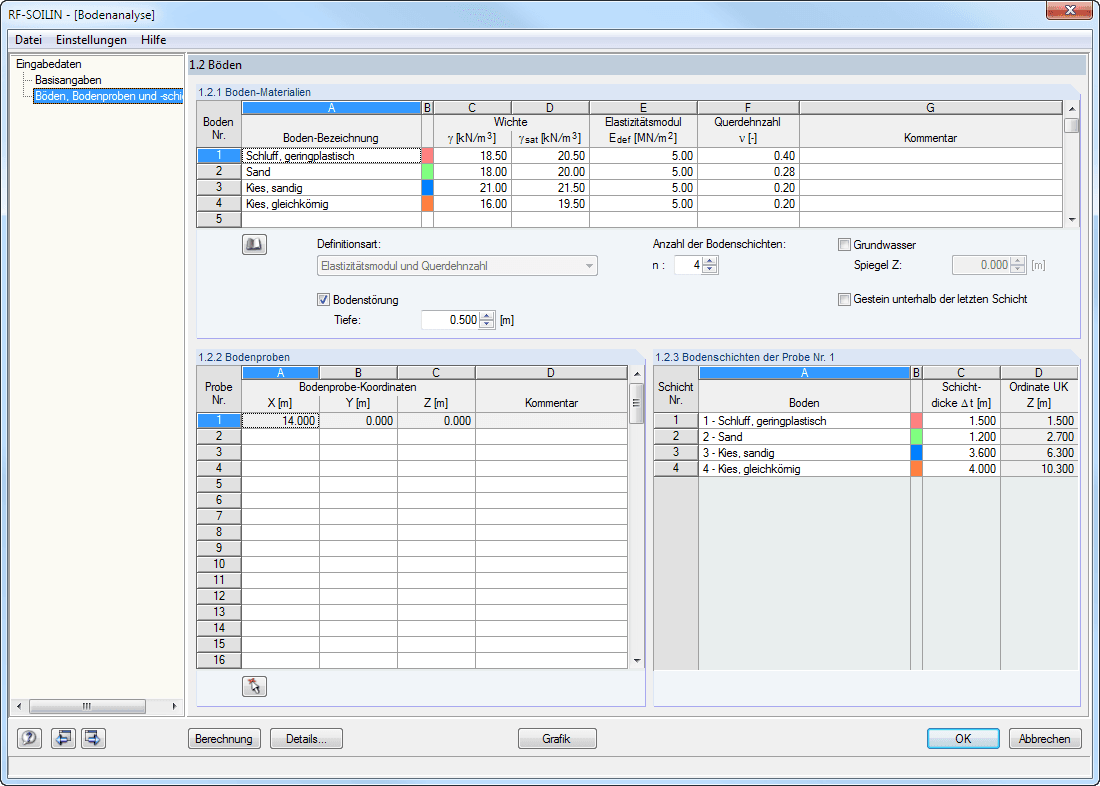Click the X coordinate cell 14.000

coord(281,421)
